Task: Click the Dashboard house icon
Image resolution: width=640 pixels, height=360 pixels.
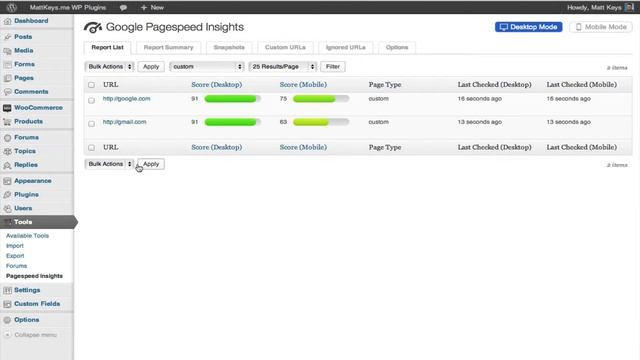Action: click(7, 21)
